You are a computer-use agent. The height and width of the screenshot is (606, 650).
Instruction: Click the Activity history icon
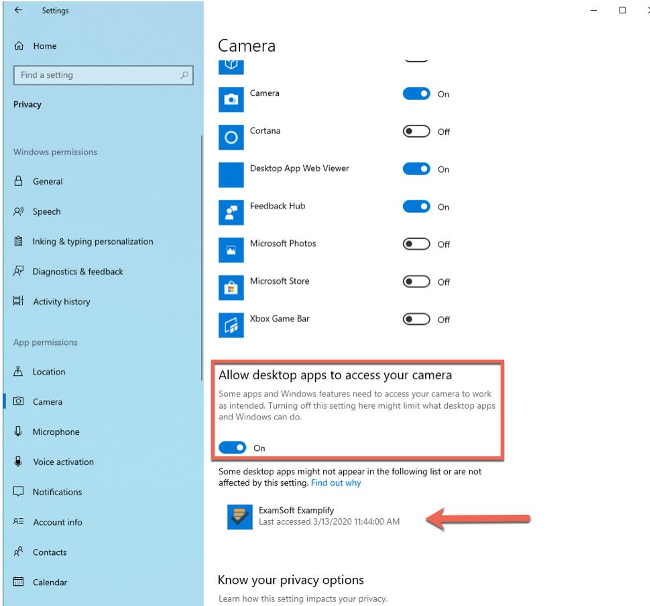[x=18, y=301]
